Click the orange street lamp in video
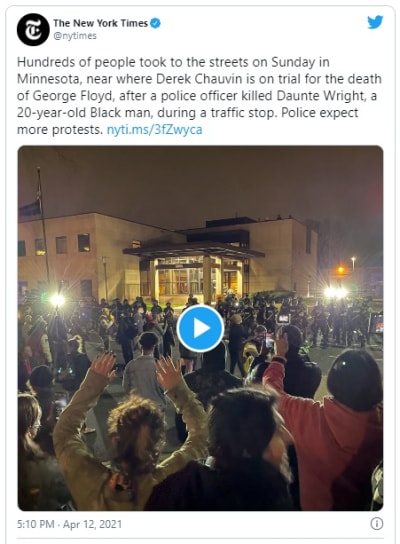The image size is (400, 544). [340, 270]
